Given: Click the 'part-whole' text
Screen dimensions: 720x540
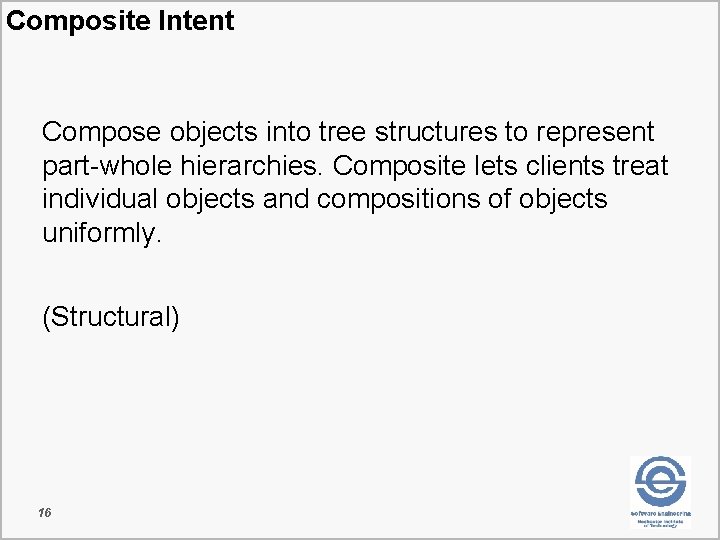Looking at the screenshot, I should [x=107, y=167].
